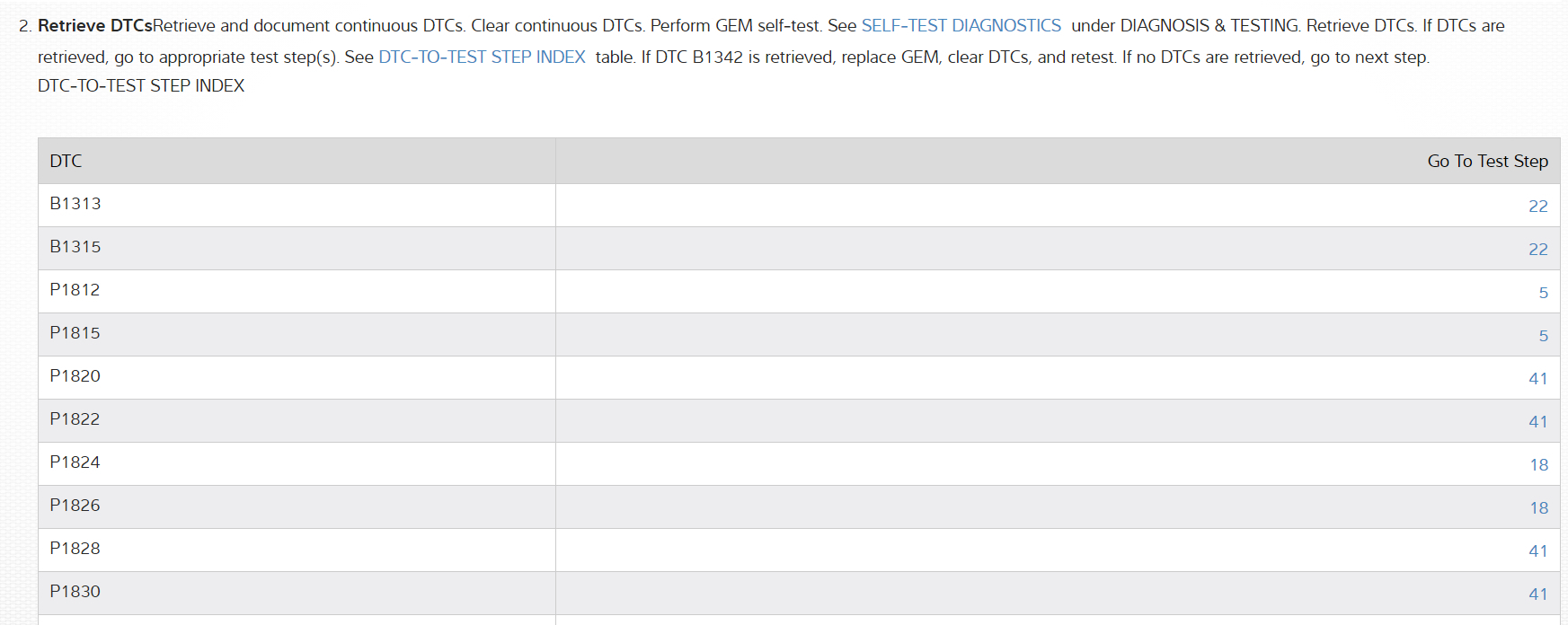
Task: Go to test step 5 for P1812
Action: [1543, 293]
